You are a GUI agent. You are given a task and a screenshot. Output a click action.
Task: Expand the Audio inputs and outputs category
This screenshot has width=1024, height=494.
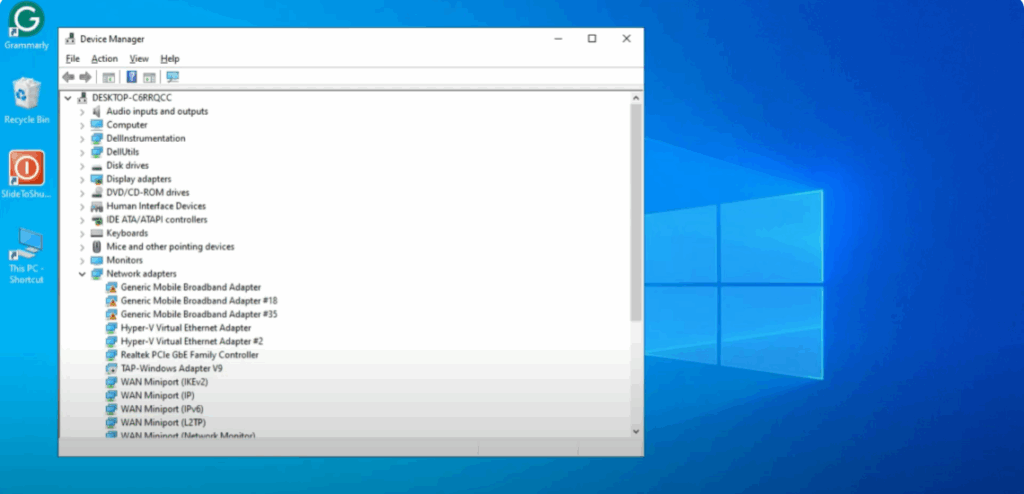coord(82,112)
